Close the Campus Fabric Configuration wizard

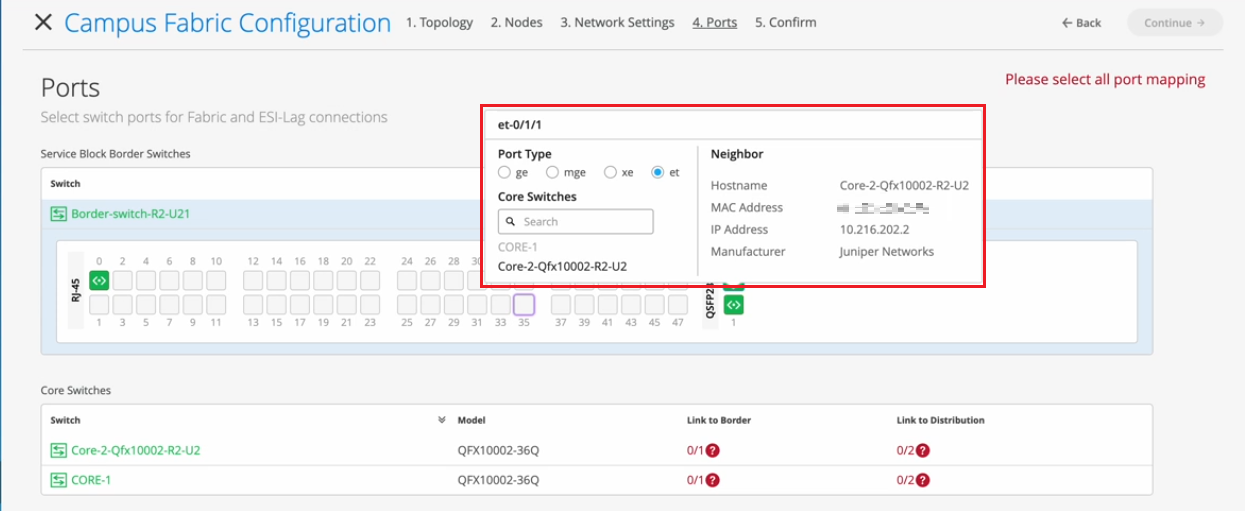pyautogui.click(x=43, y=22)
